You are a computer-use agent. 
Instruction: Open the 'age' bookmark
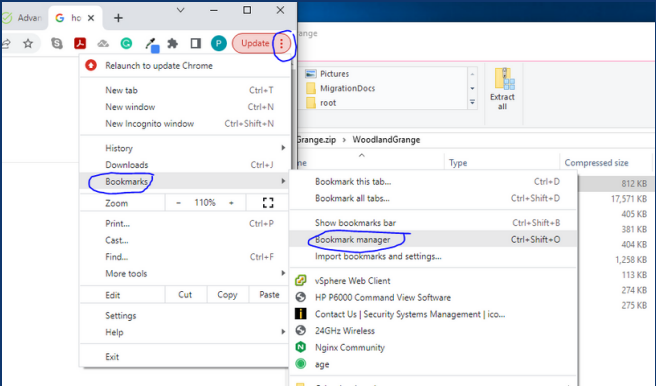[x=433, y=364]
